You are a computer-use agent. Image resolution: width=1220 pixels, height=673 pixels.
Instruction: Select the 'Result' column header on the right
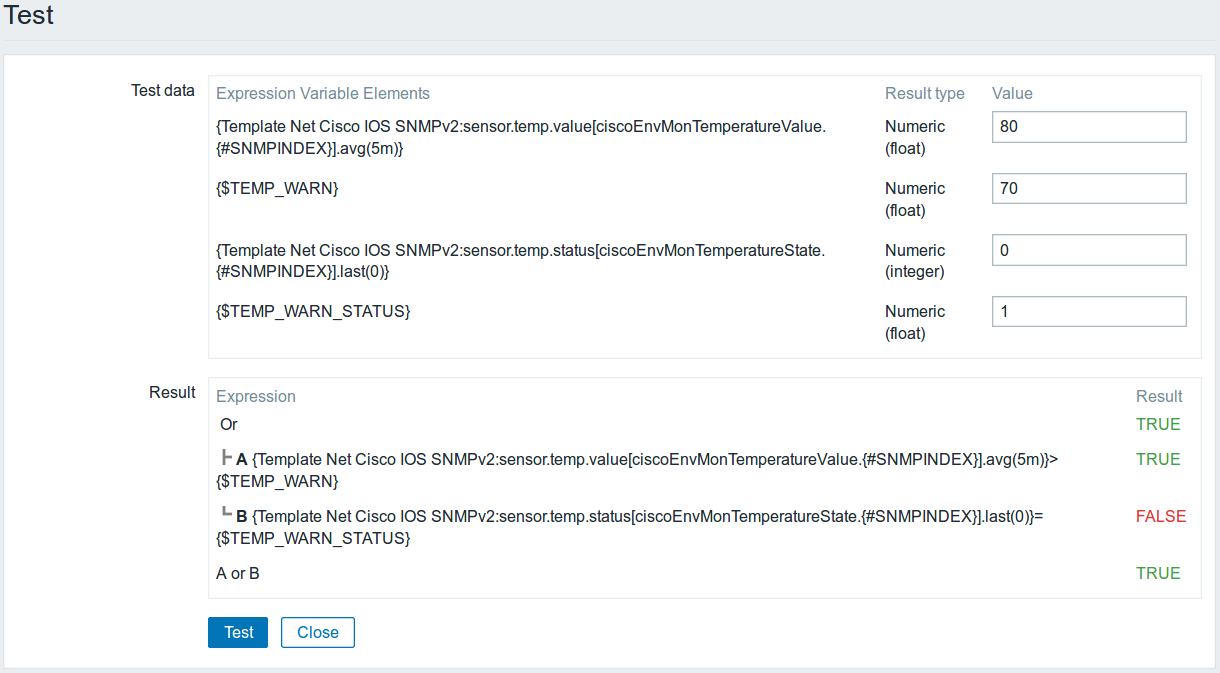coord(1159,396)
